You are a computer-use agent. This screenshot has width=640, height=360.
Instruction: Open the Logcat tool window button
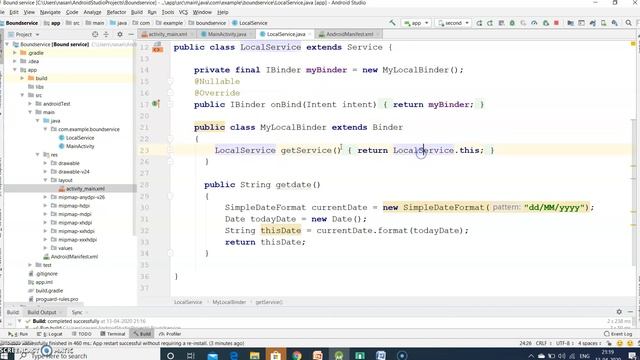coord(50,334)
